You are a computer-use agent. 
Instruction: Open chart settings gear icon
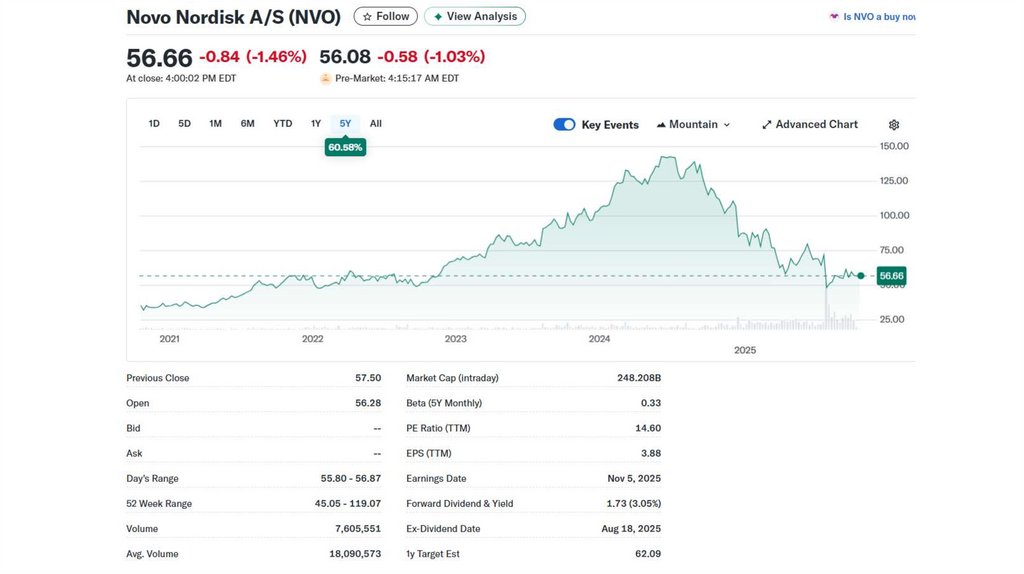[x=894, y=125]
